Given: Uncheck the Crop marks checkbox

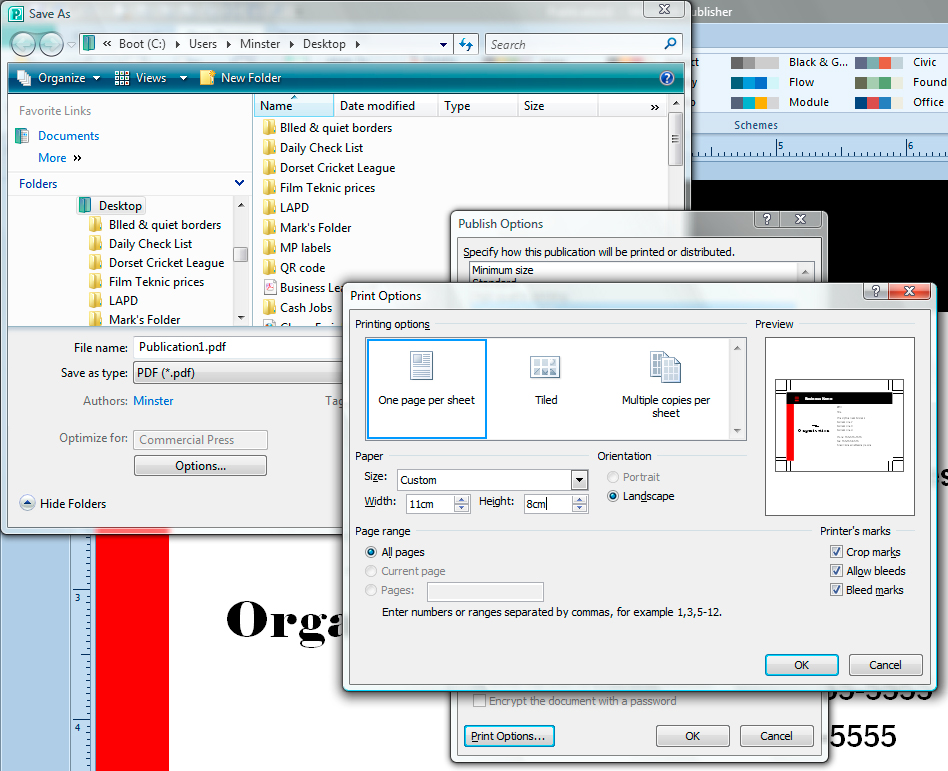Looking at the screenshot, I should pos(836,552).
